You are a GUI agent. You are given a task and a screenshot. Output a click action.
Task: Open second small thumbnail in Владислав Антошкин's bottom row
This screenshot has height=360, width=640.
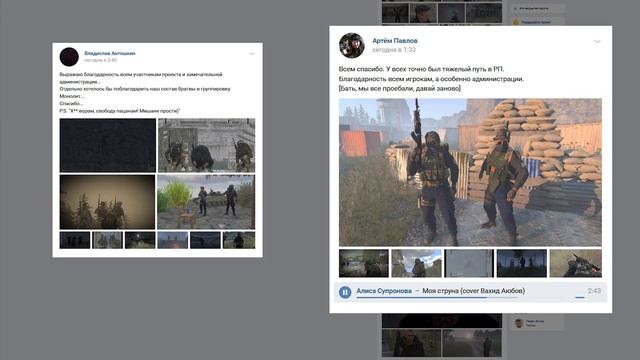(107, 240)
